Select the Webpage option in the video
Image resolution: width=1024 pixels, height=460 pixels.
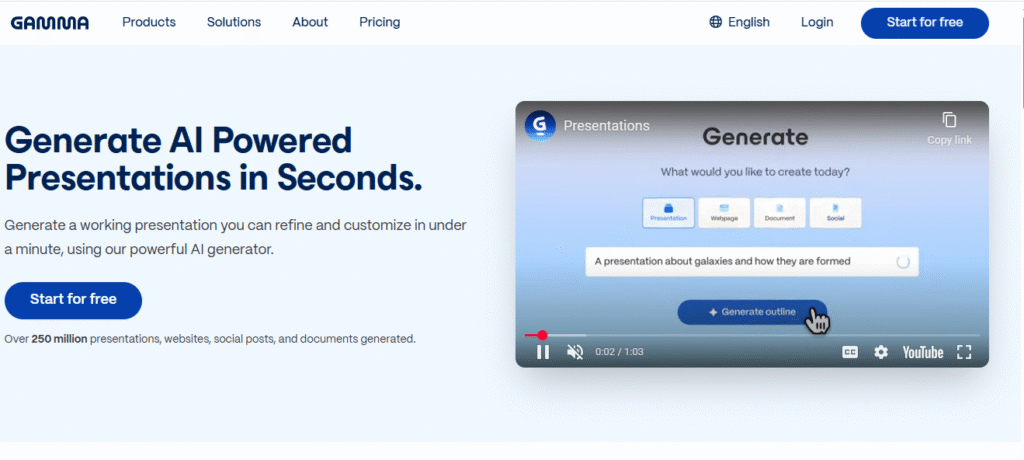click(724, 213)
